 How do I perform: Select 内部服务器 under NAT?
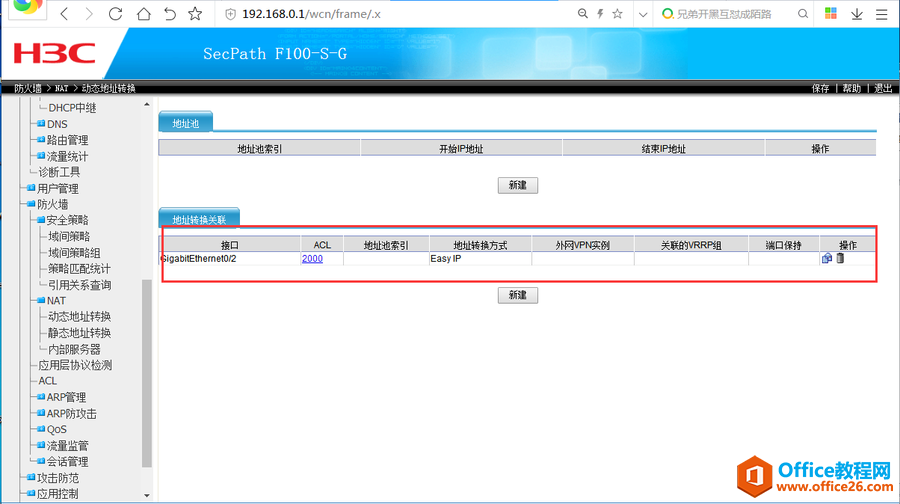(x=74, y=349)
